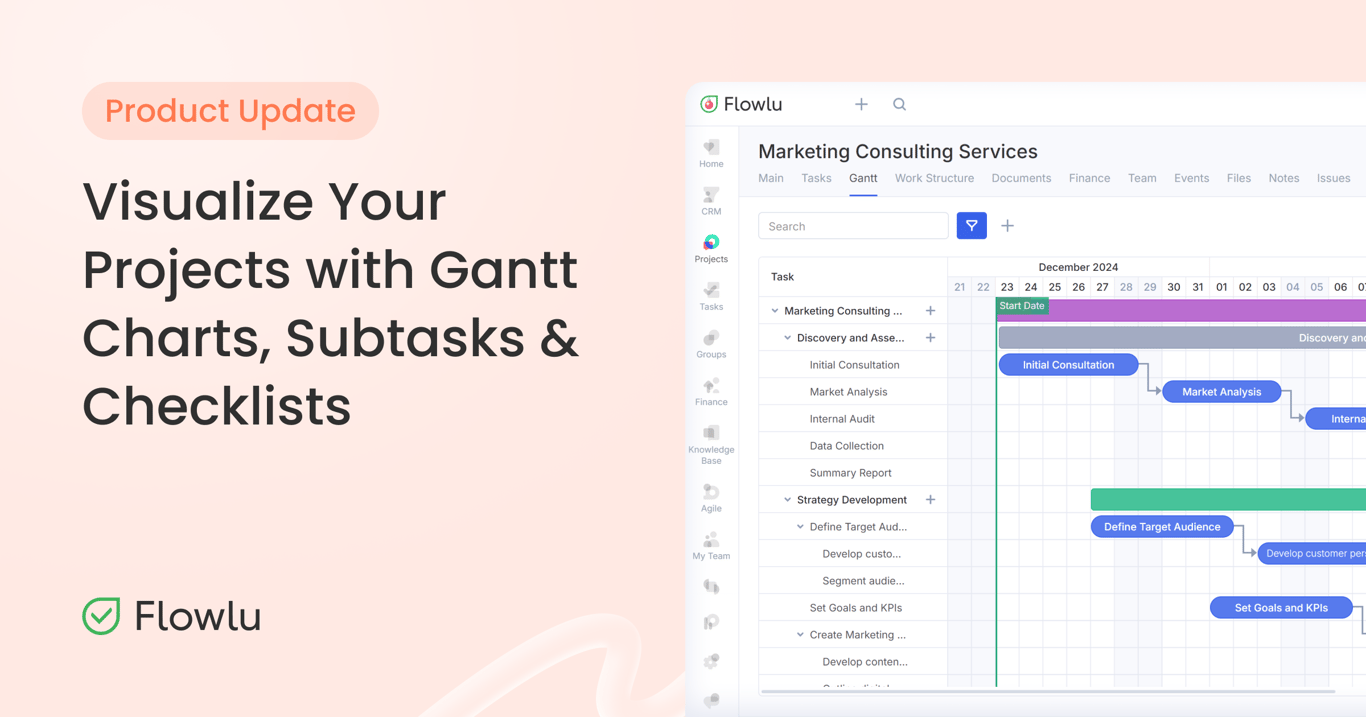Click the blue filter funnel button

[972, 226]
